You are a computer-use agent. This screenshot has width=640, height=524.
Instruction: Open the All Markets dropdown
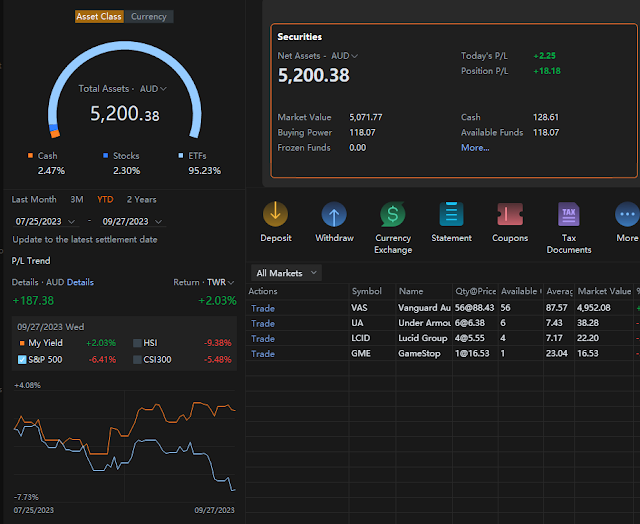point(286,273)
